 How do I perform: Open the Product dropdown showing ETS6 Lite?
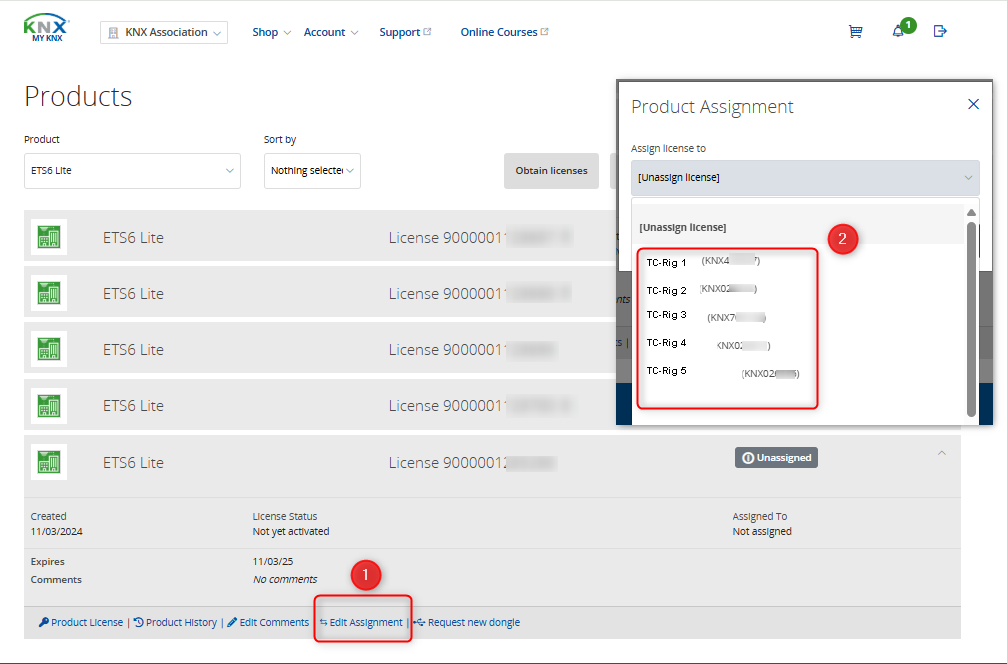132,171
